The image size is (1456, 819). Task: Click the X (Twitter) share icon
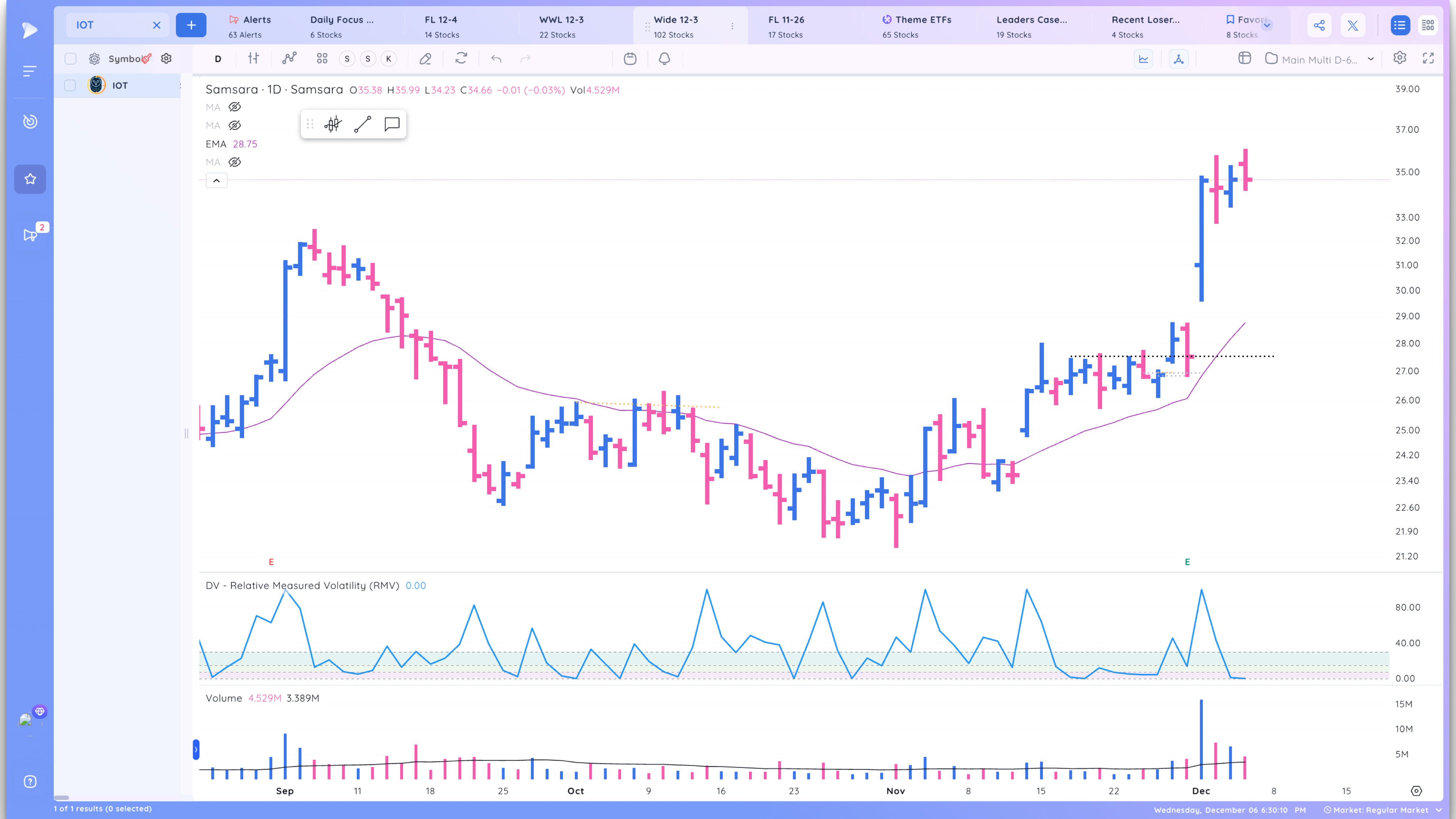coord(1353,25)
